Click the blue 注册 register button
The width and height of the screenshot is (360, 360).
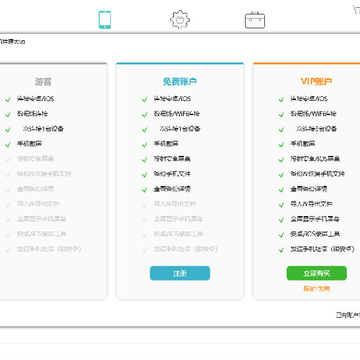pos(180,273)
